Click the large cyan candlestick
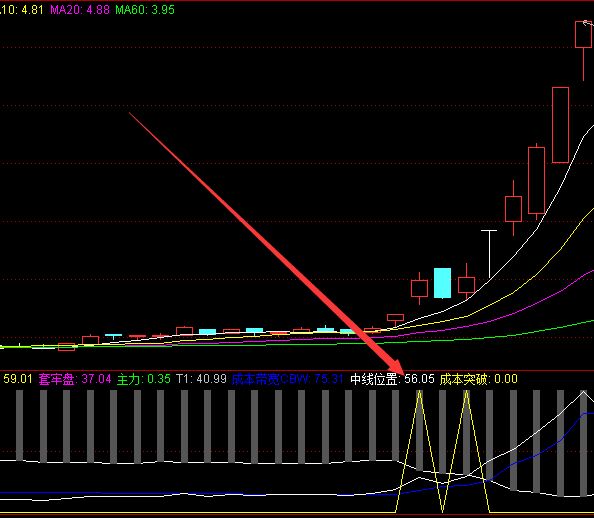The image size is (594, 518). [x=442, y=283]
